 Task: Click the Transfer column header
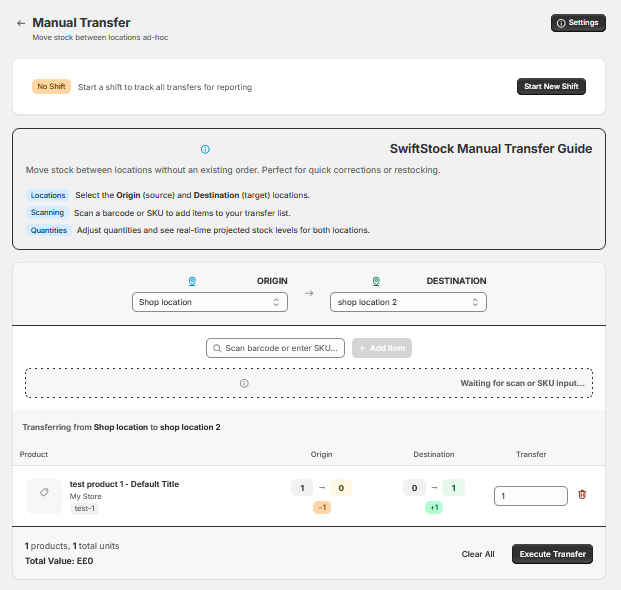coord(531,454)
